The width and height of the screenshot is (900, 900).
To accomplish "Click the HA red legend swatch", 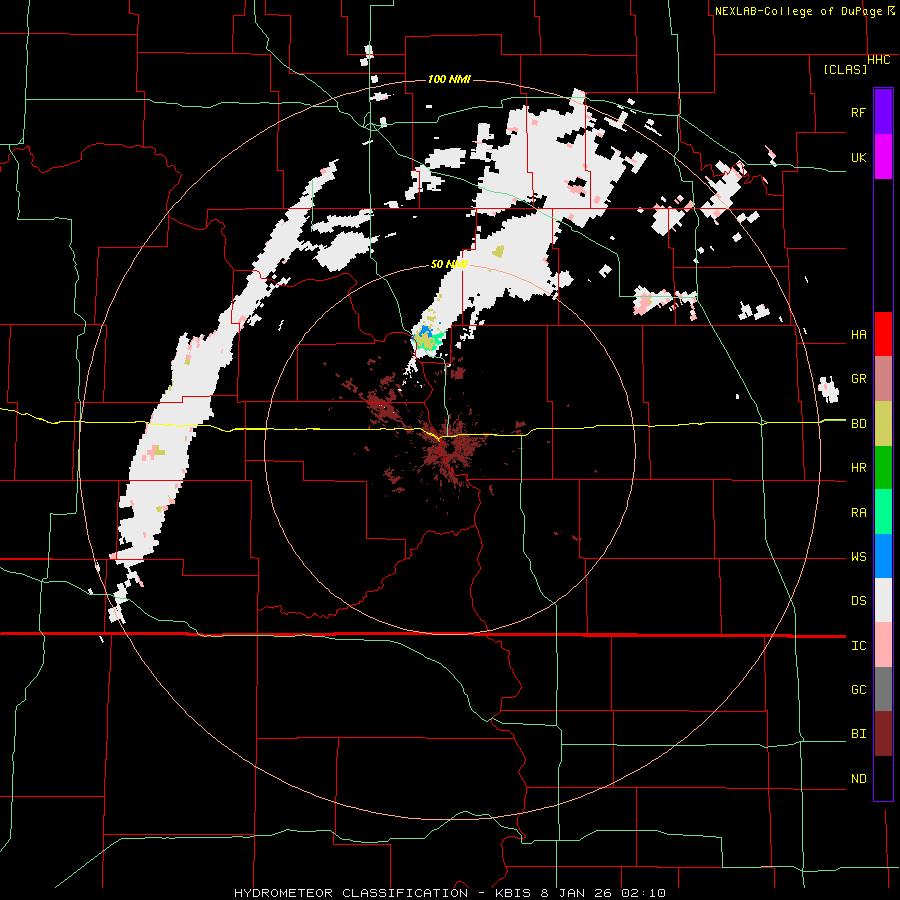I will [883, 334].
